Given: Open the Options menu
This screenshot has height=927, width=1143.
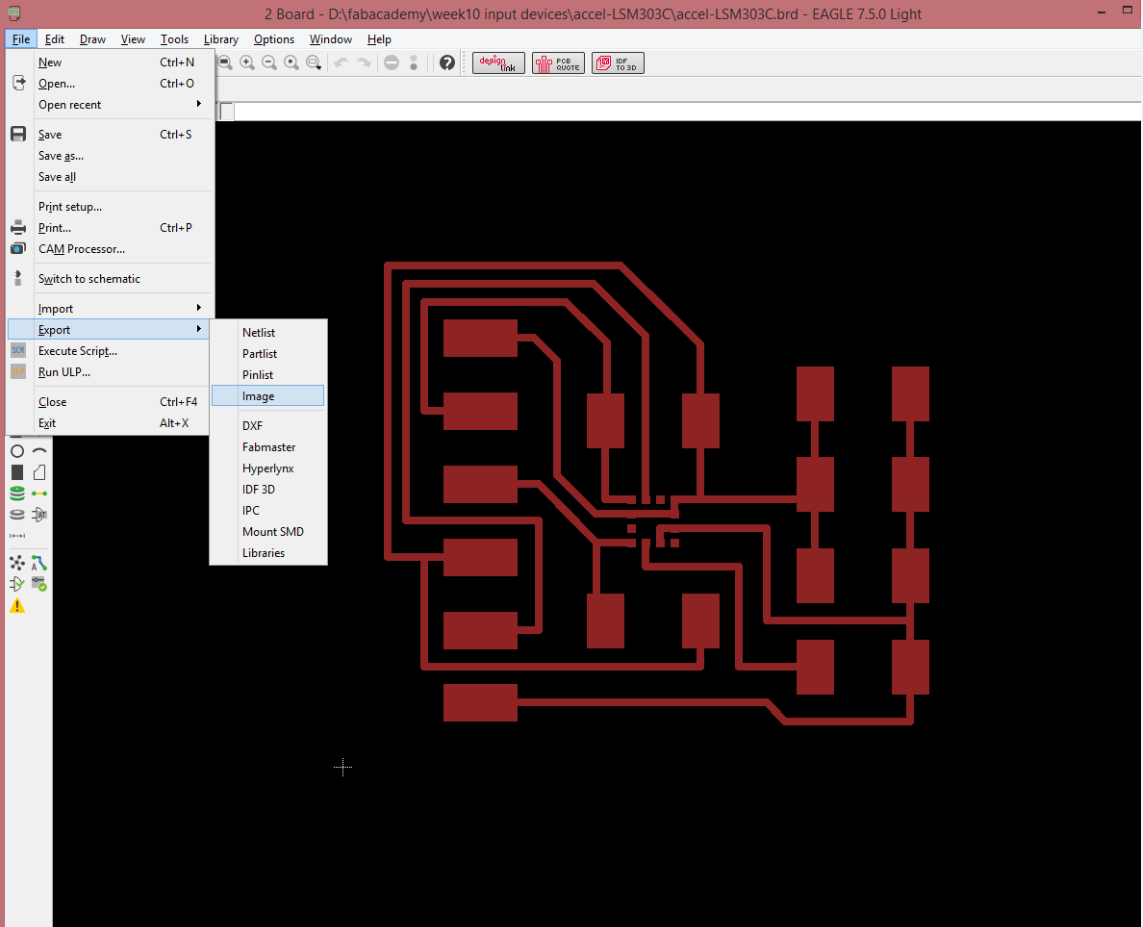Looking at the screenshot, I should (x=274, y=39).
